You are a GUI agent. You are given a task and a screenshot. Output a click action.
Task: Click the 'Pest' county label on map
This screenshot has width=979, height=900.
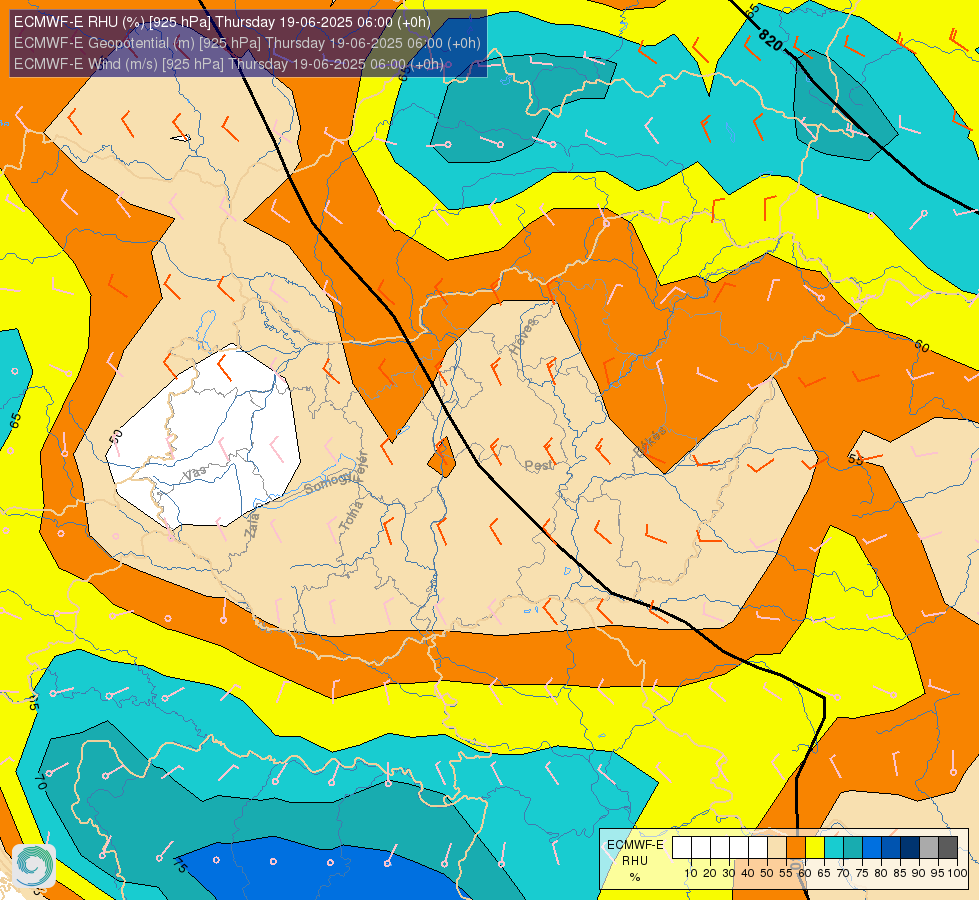(x=539, y=465)
